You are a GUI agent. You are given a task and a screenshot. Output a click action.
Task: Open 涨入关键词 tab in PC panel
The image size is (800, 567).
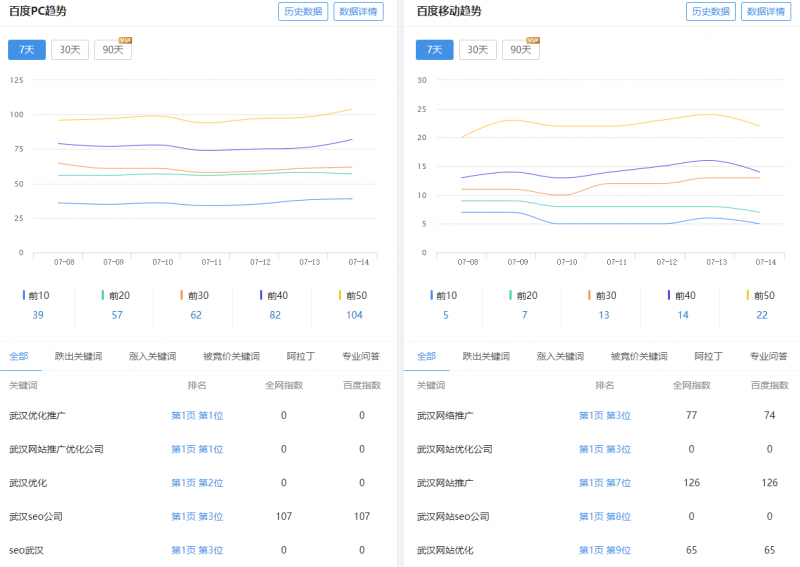152,356
